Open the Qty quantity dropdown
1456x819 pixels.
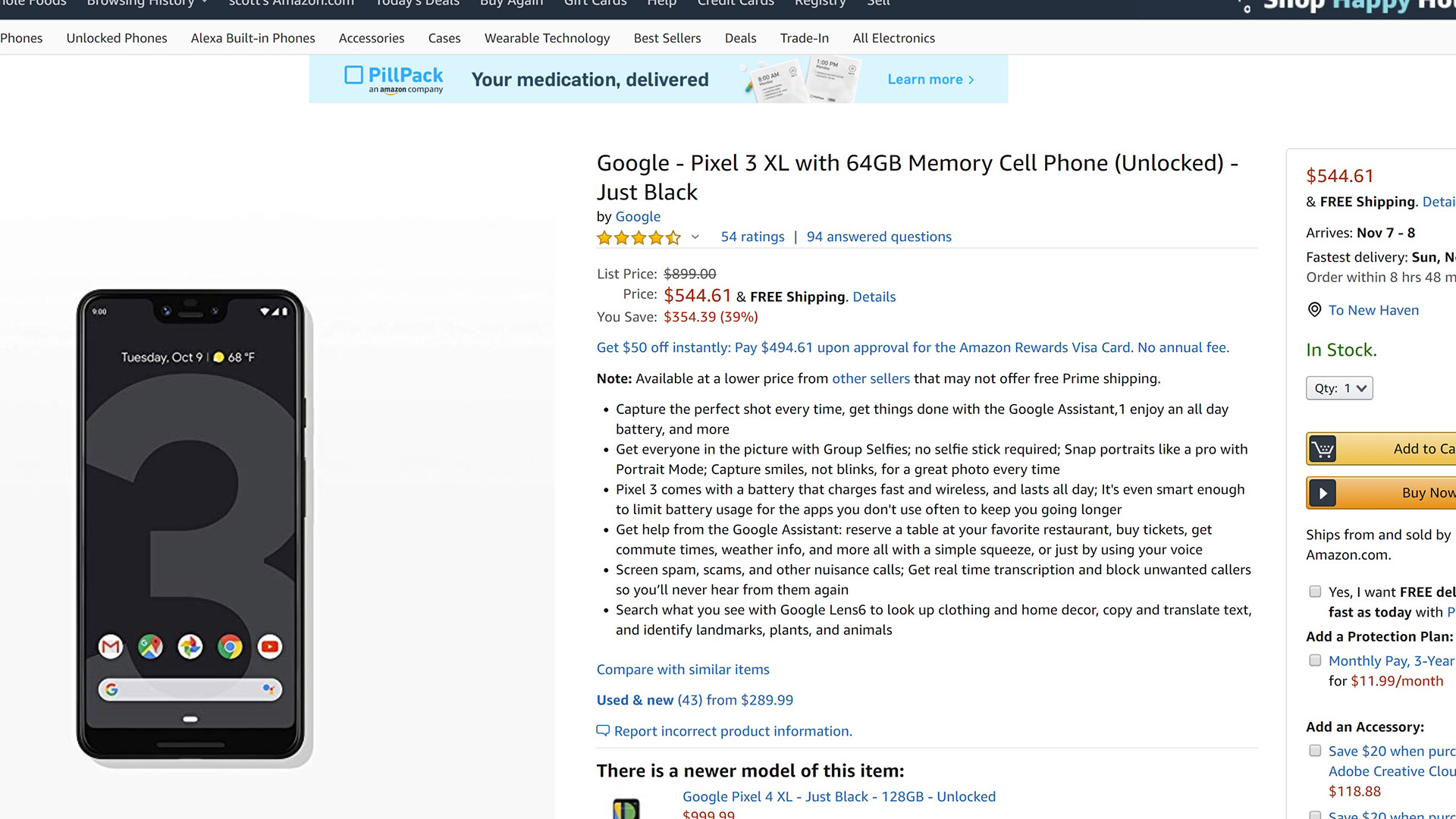point(1338,388)
